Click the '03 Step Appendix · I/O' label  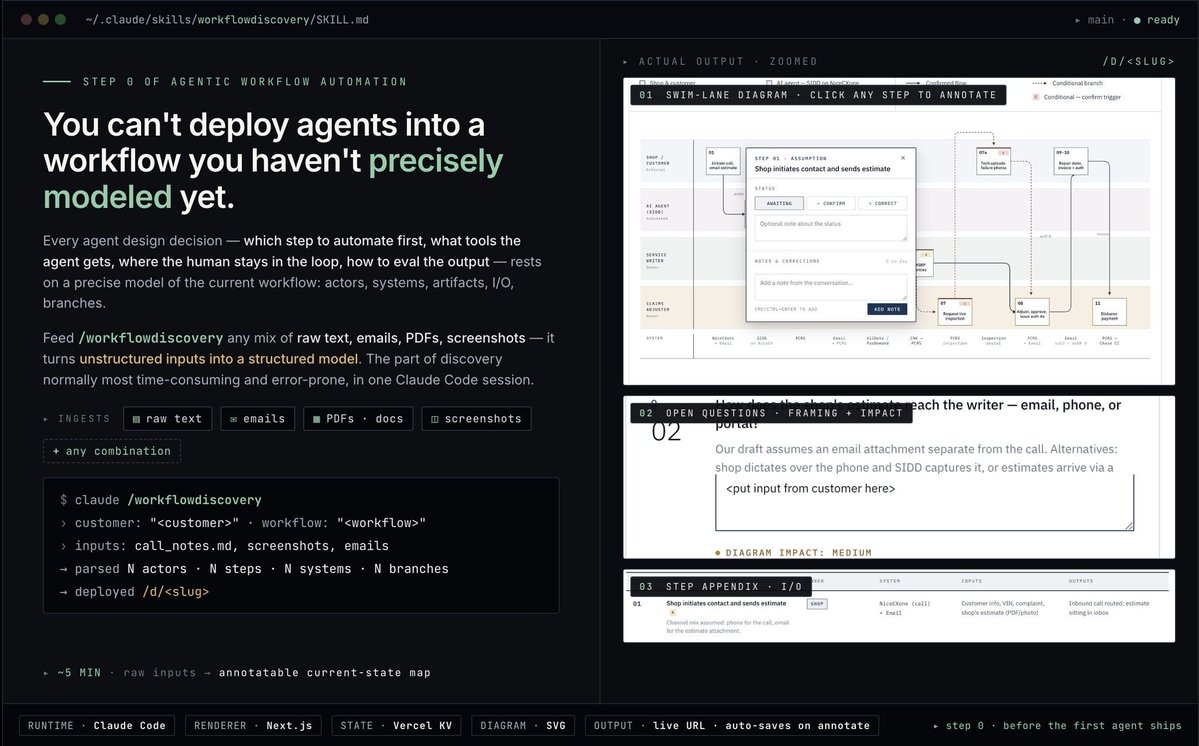[x=720, y=586]
